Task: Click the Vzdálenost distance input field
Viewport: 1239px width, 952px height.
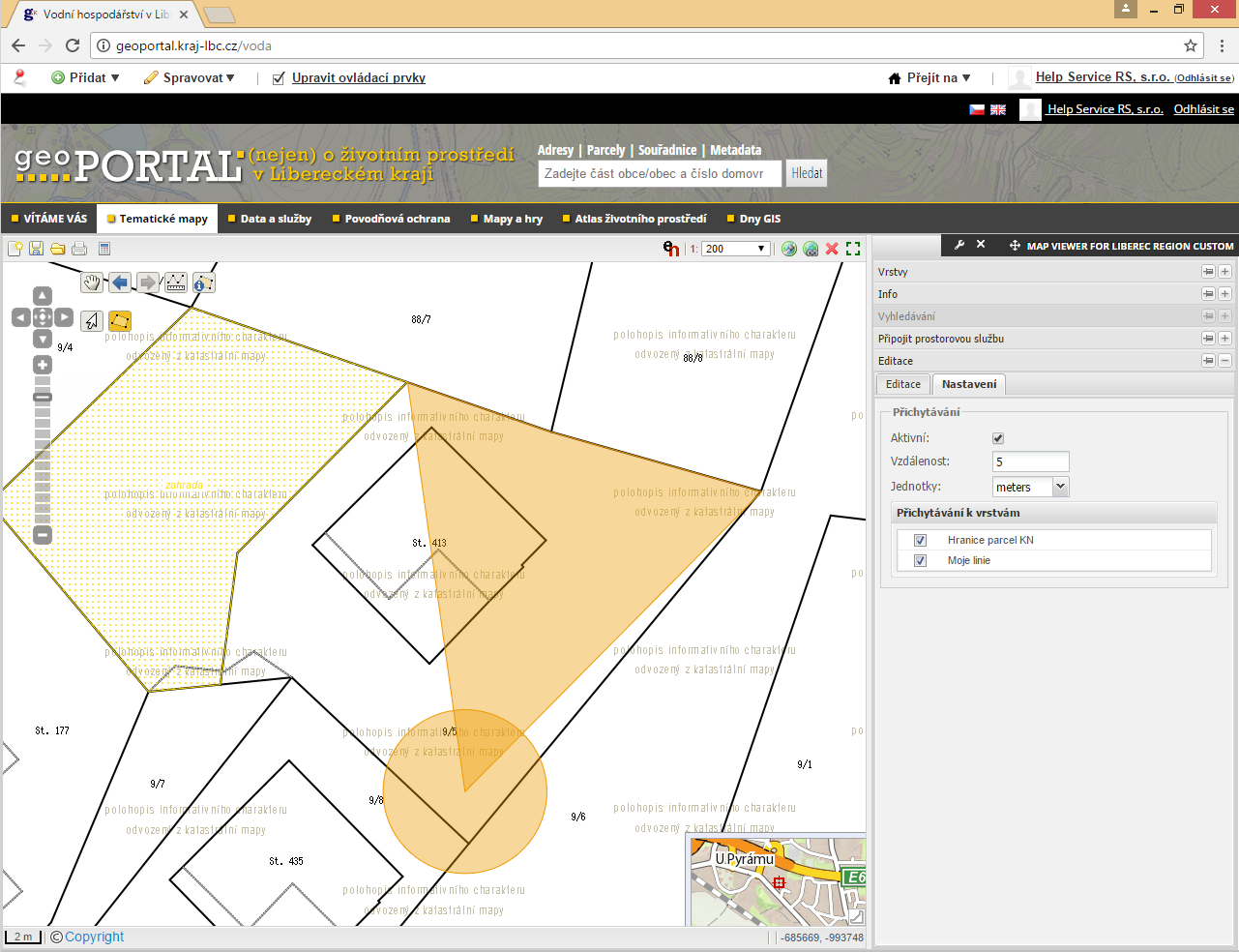Action: [x=1030, y=461]
